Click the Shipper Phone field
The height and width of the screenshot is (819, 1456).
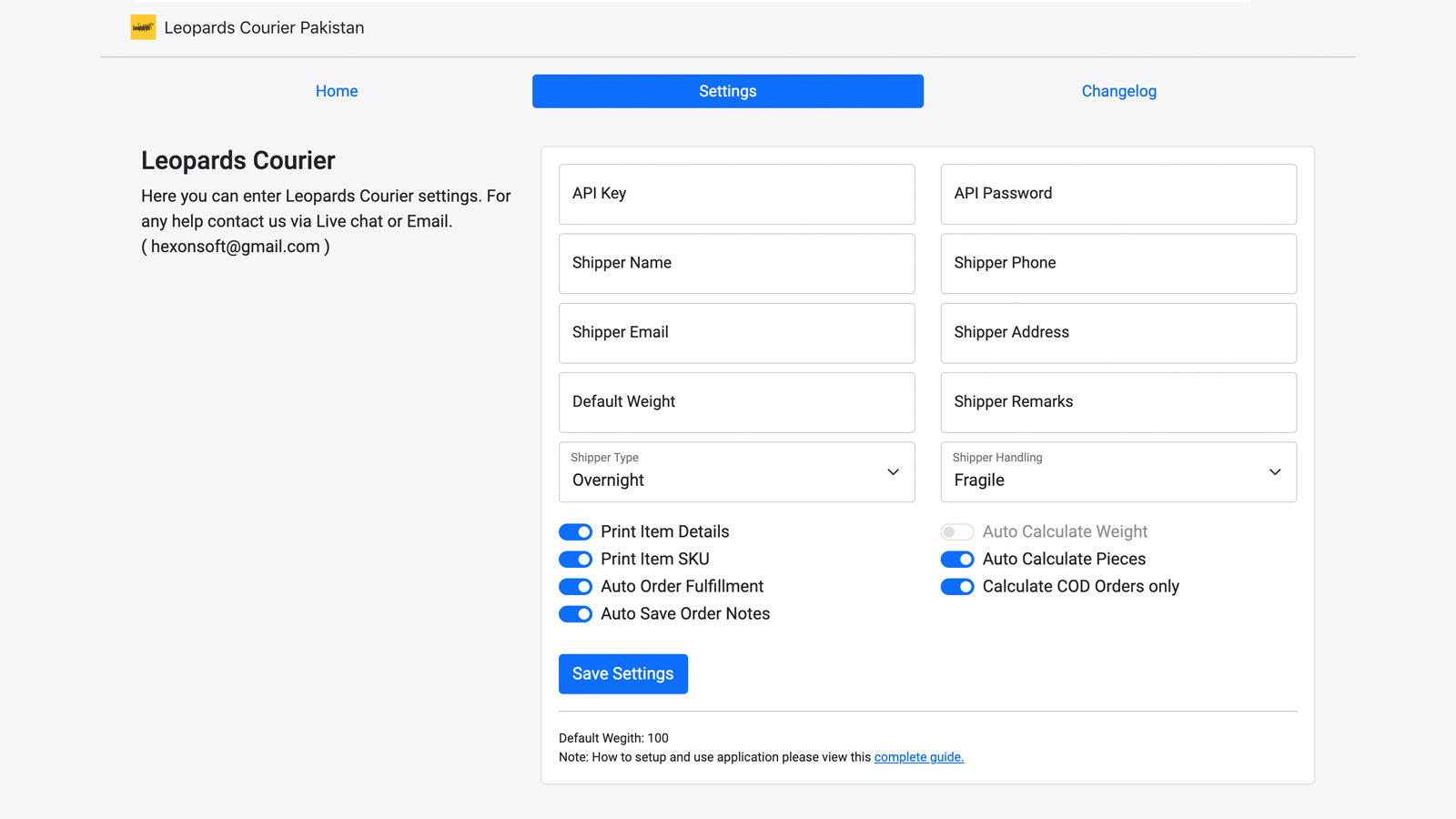(1117, 264)
